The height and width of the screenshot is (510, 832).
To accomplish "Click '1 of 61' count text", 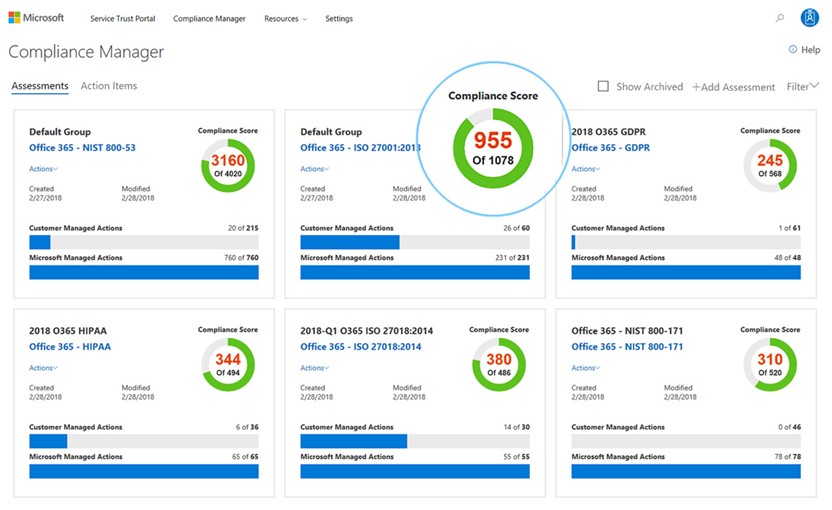I will (790, 228).
